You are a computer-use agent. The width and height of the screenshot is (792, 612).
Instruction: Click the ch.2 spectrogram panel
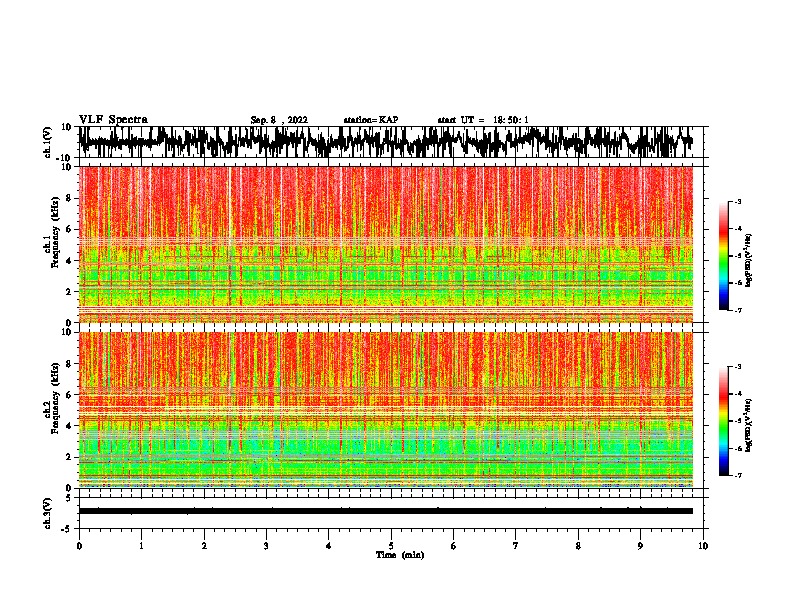pyautogui.click(x=386, y=410)
